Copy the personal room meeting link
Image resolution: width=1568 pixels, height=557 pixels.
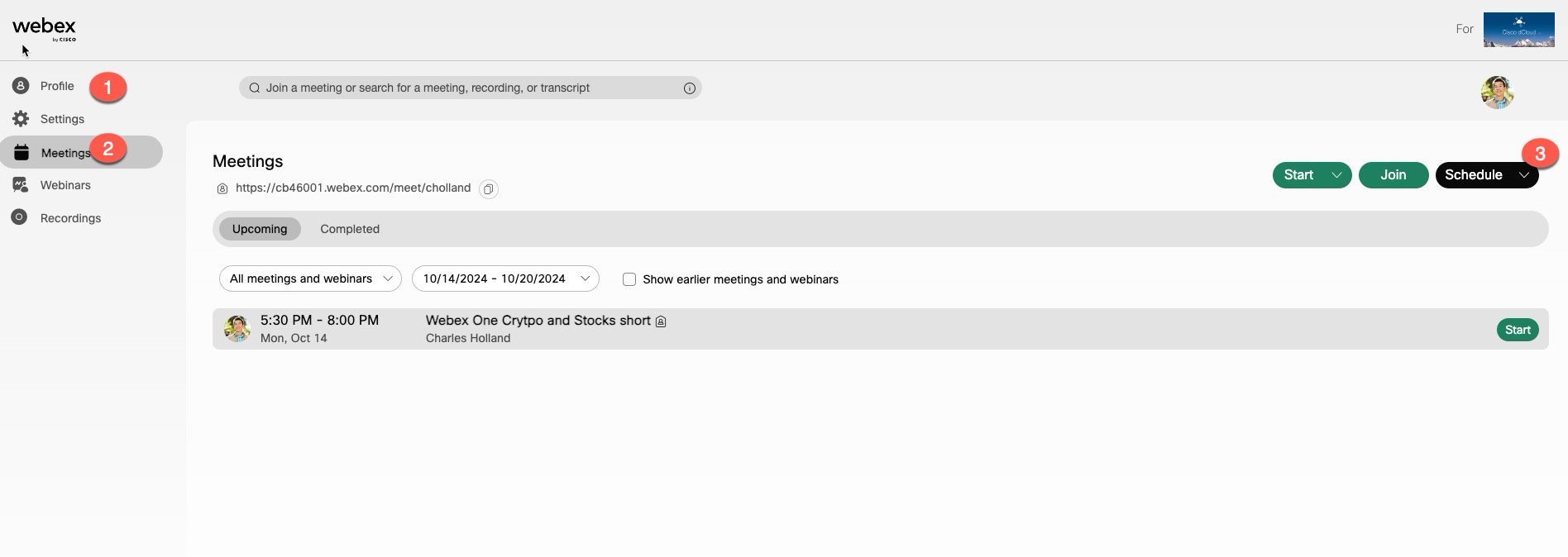click(x=489, y=189)
